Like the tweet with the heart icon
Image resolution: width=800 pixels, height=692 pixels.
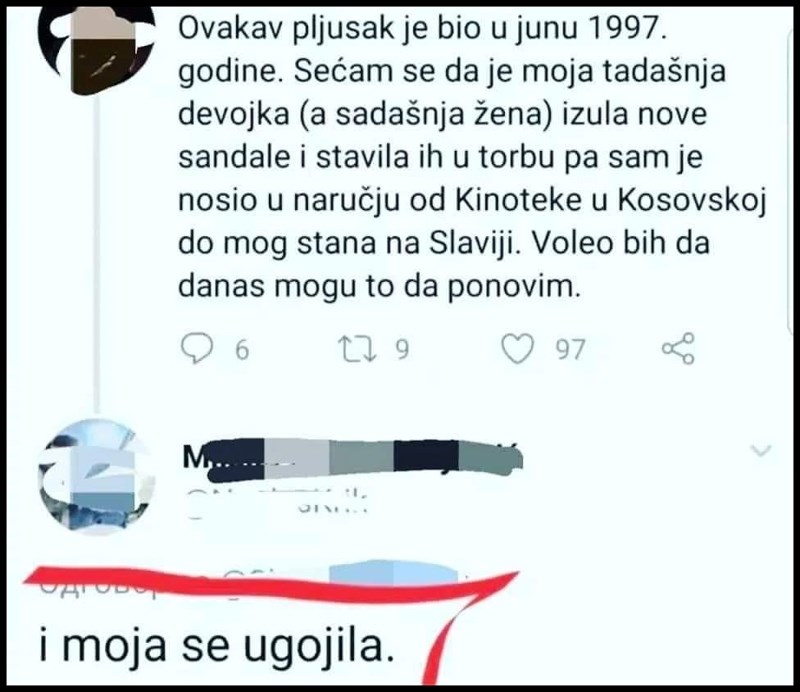tap(518, 349)
